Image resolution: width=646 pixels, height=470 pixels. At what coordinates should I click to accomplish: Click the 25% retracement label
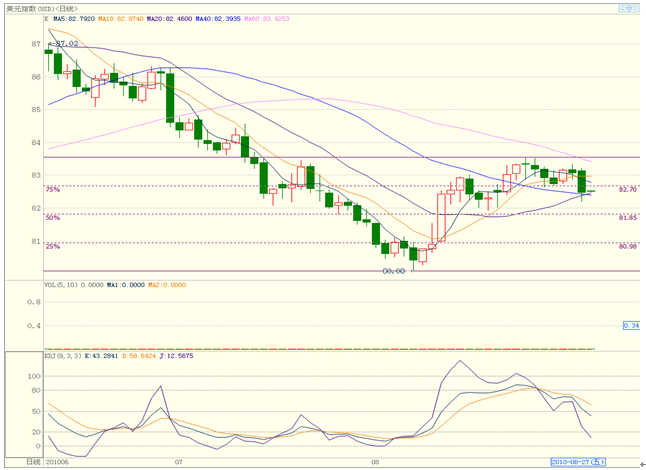[52, 246]
